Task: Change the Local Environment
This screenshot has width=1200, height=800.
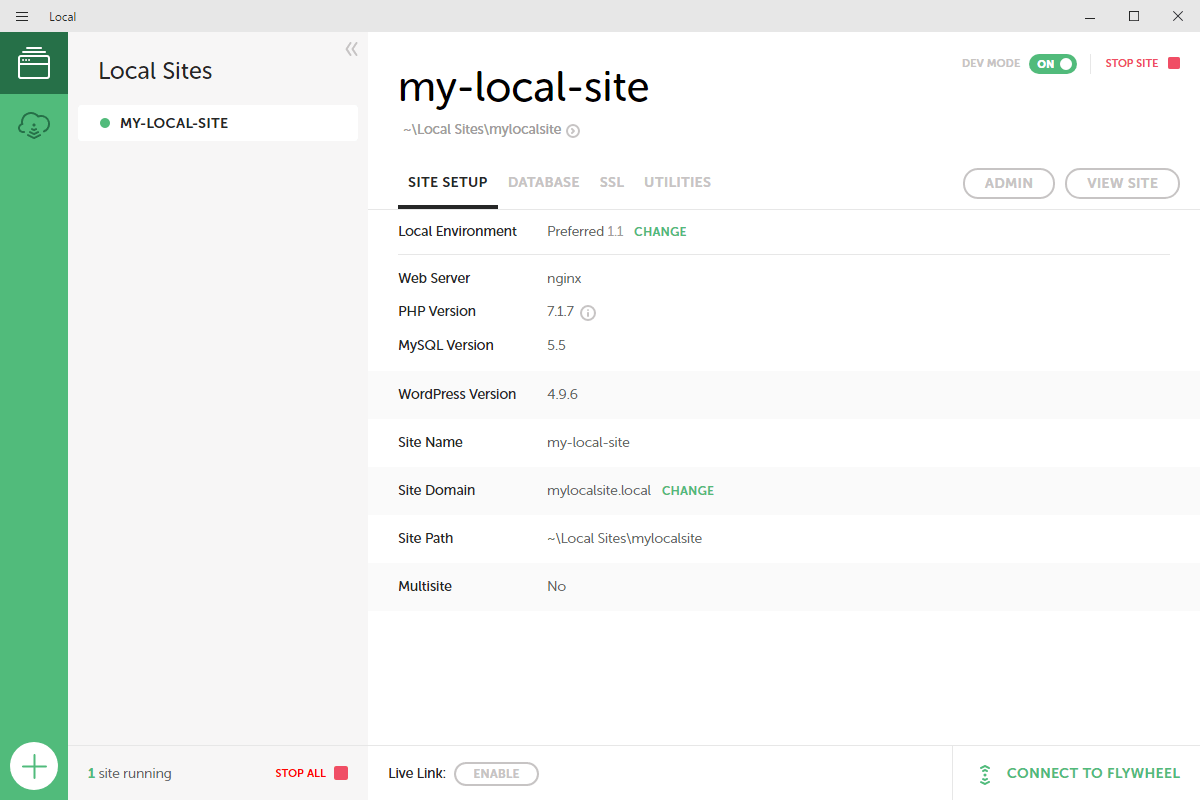Action: (x=660, y=231)
